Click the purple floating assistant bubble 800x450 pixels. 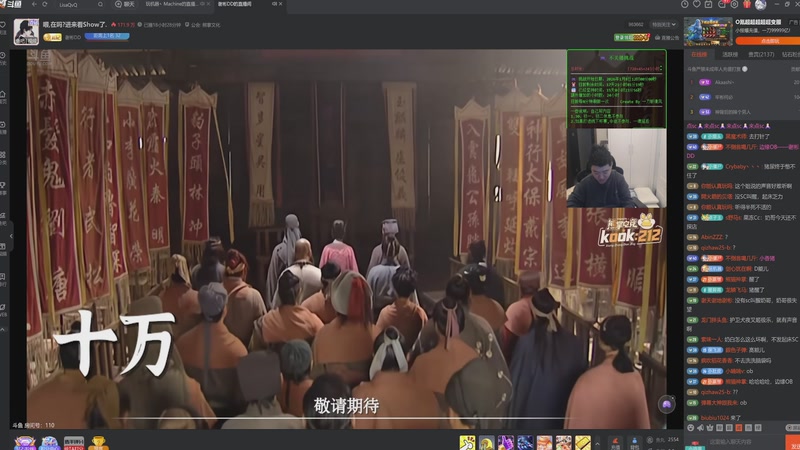coord(666,405)
